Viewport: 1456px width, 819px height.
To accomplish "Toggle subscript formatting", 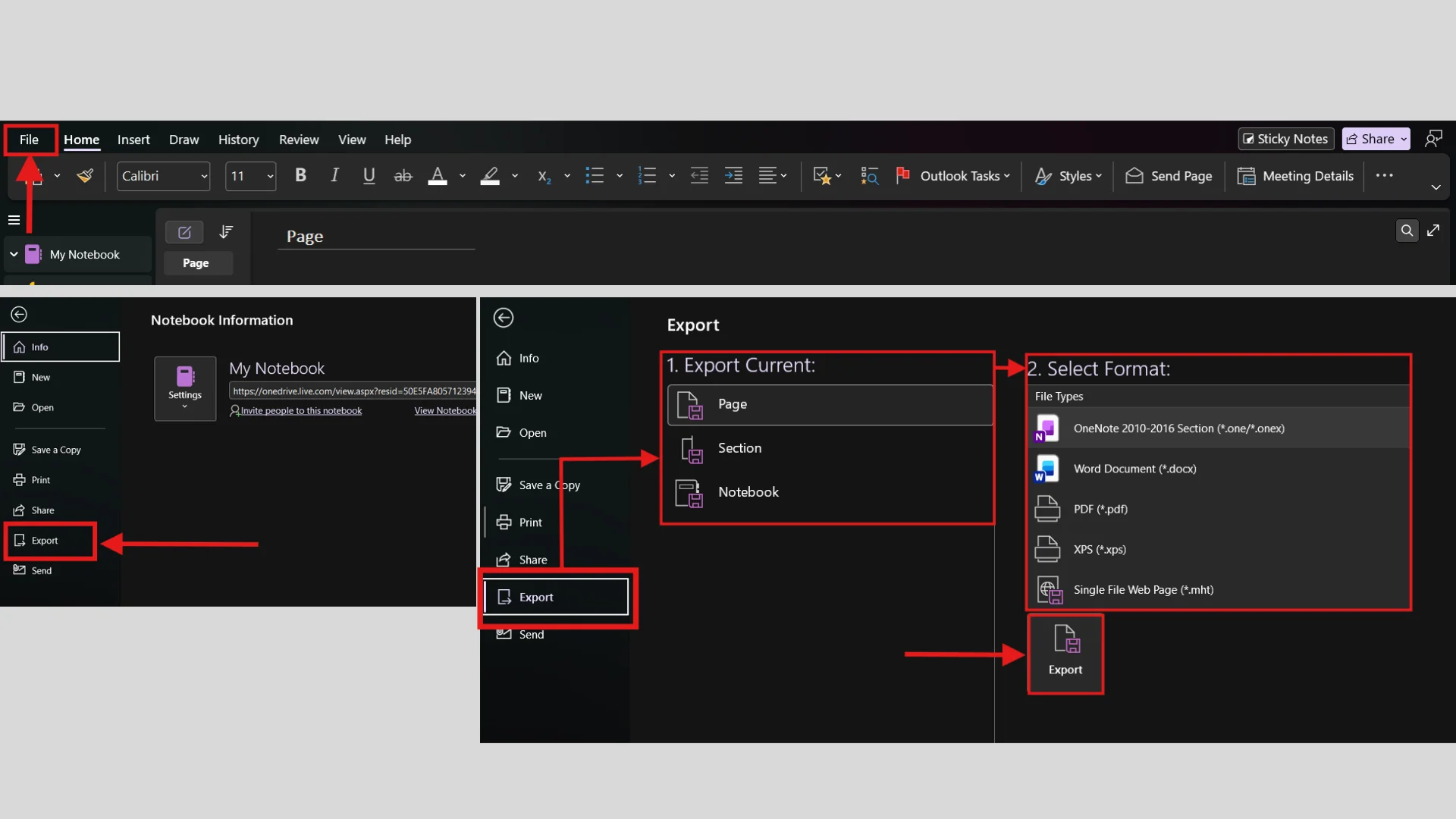I will (544, 176).
